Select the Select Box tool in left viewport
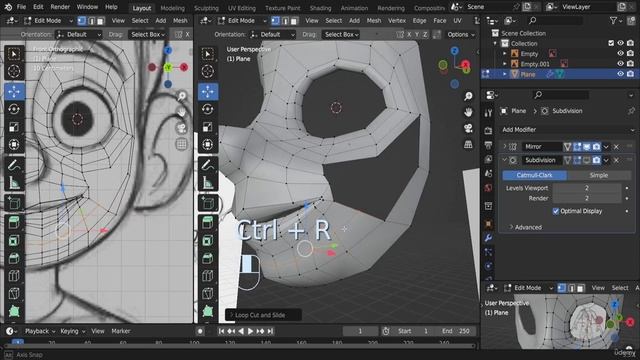Screen dimensions: 640x360 [x=14, y=54]
